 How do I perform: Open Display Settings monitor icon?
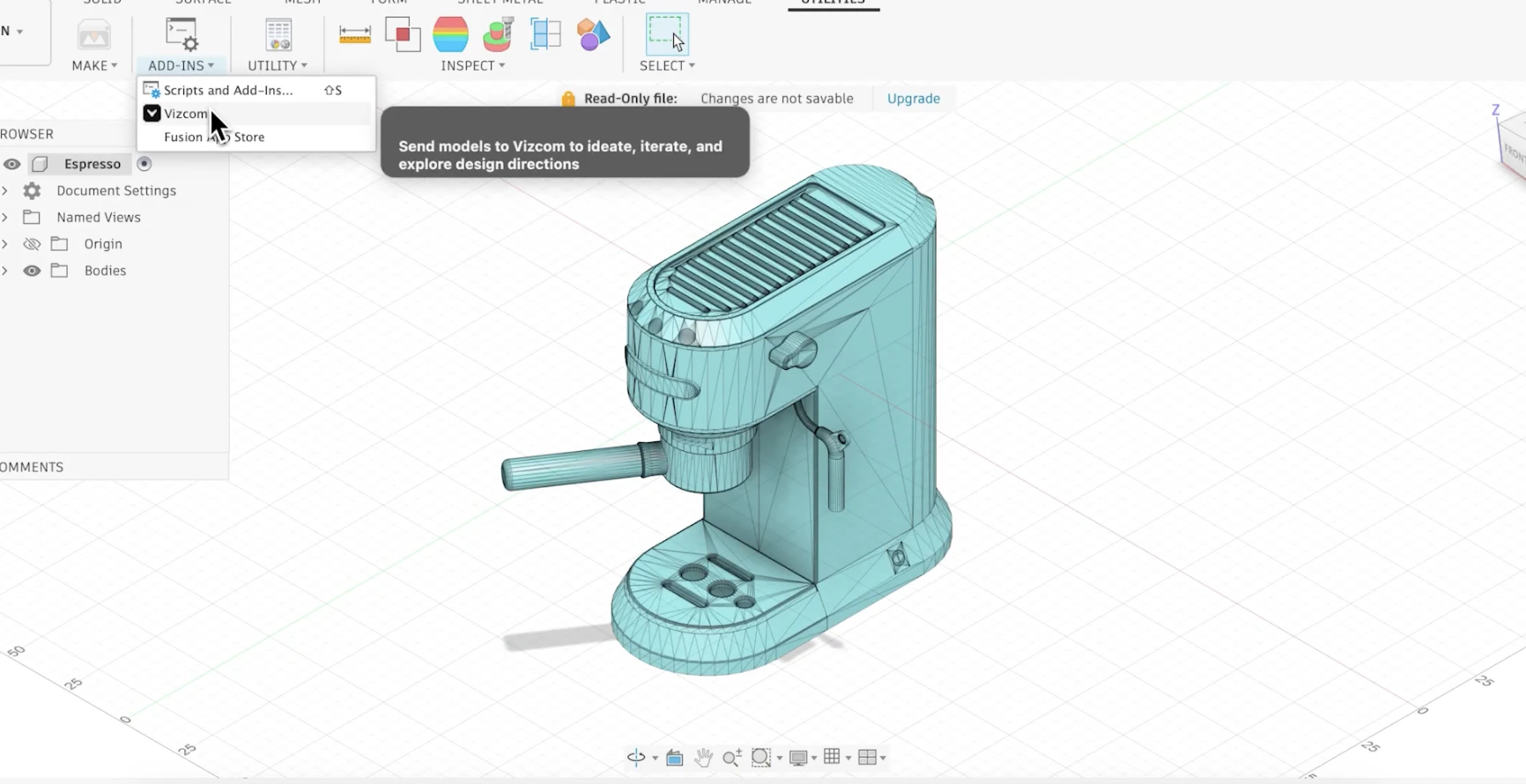point(799,758)
